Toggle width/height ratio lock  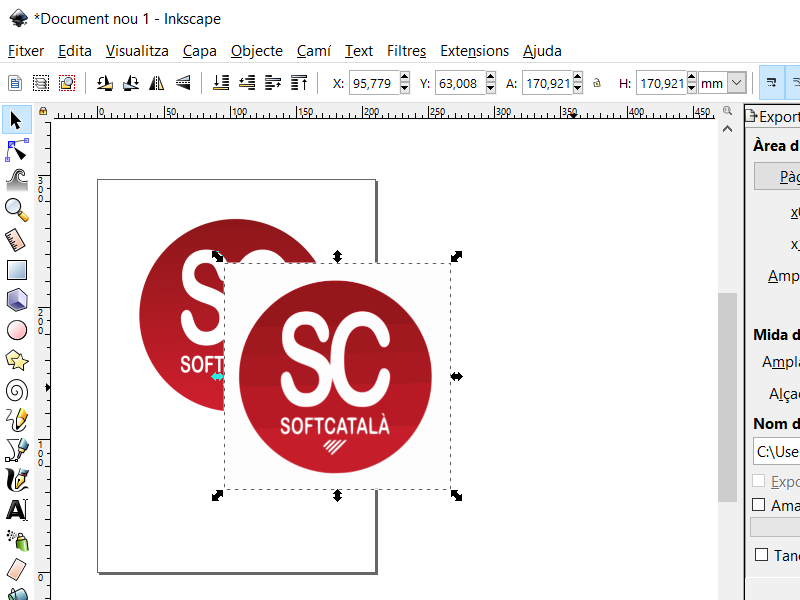(x=596, y=83)
